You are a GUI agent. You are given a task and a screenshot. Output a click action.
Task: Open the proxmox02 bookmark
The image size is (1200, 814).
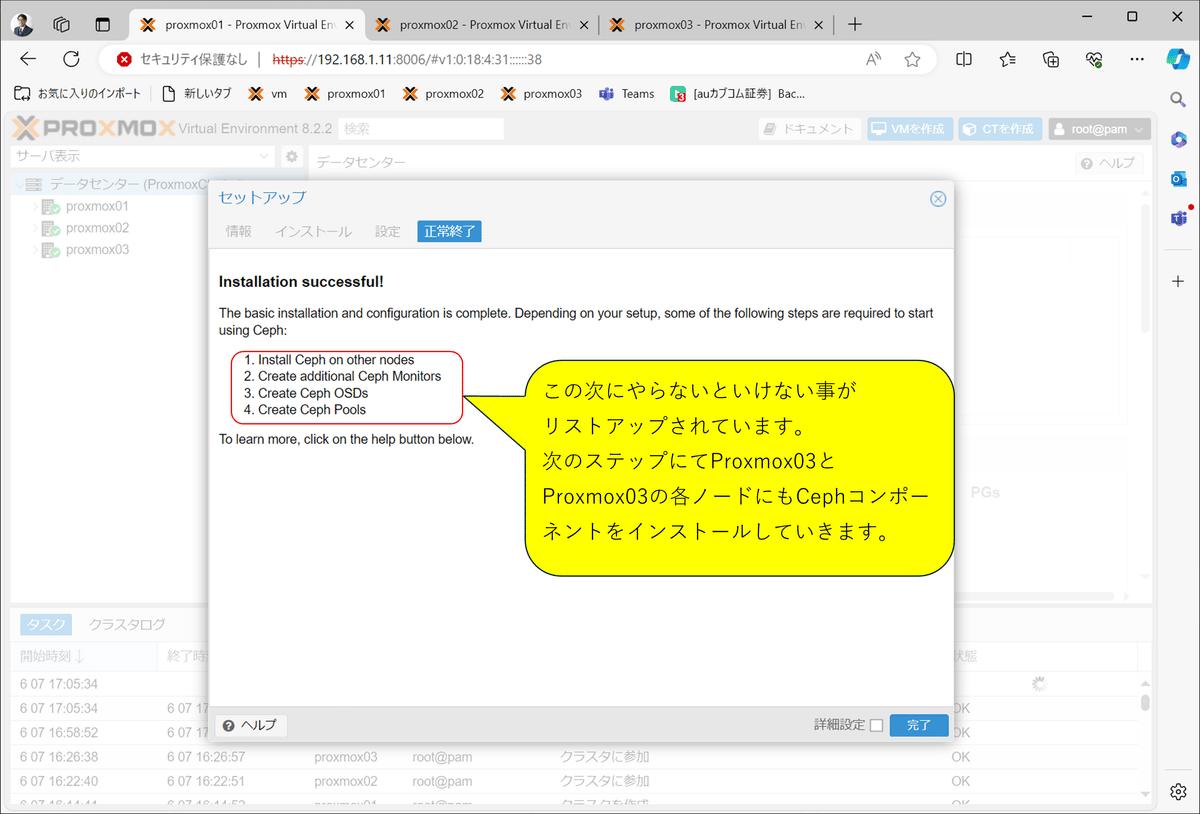click(x=443, y=94)
